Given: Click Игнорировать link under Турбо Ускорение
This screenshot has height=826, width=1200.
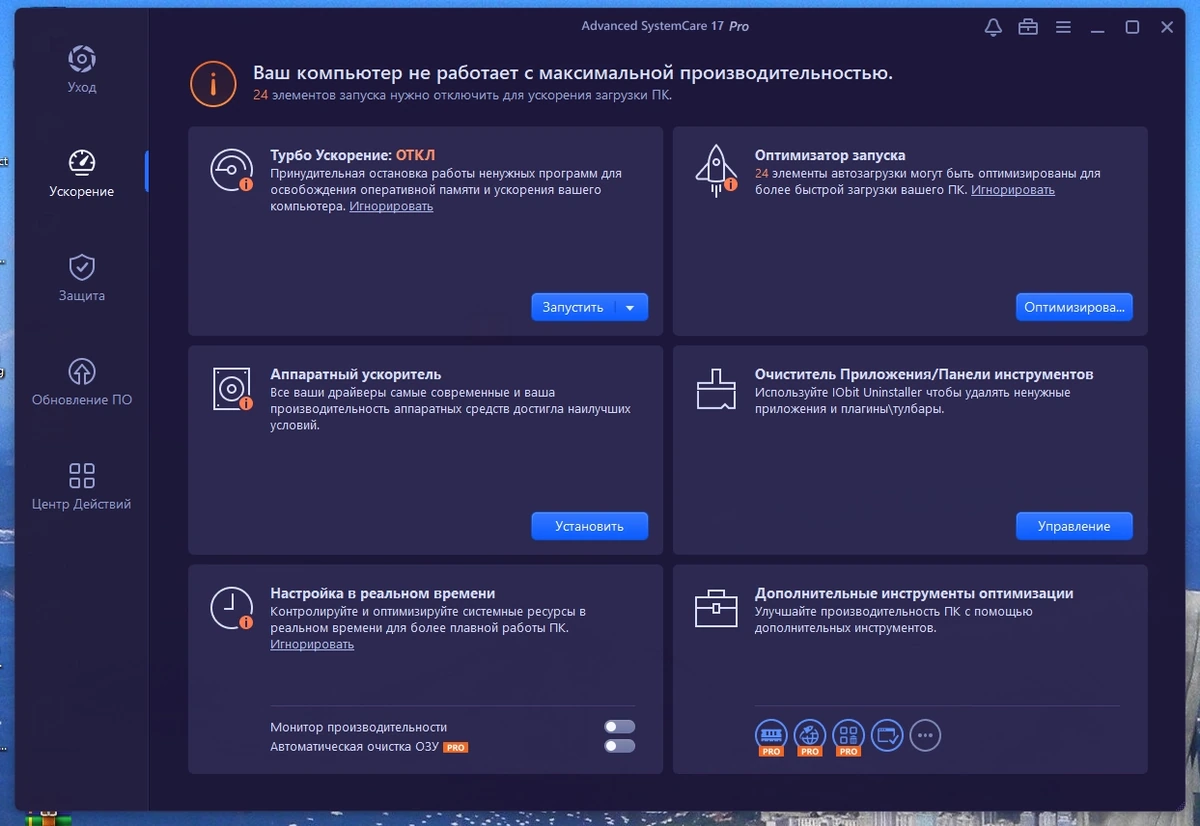Looking at the screenshot, I should [x=391, y=206].
